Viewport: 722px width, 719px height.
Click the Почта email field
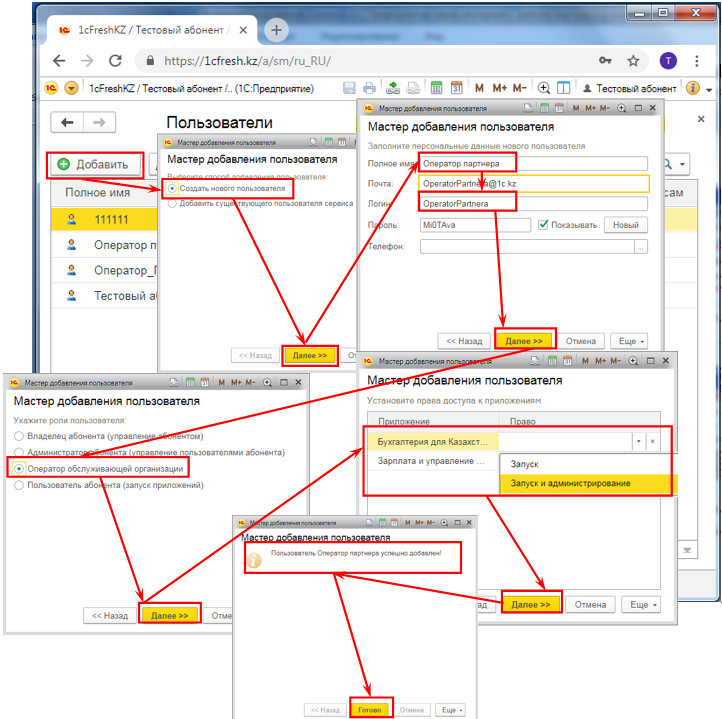(x=533, y=183)
